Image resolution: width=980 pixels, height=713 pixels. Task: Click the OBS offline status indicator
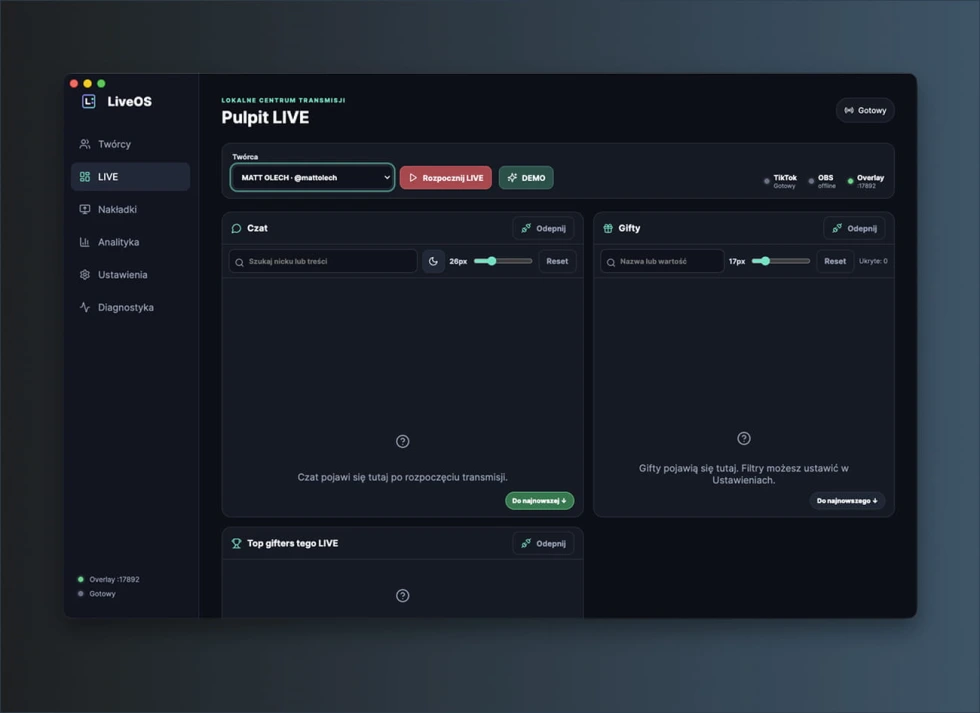click(822, 181)
